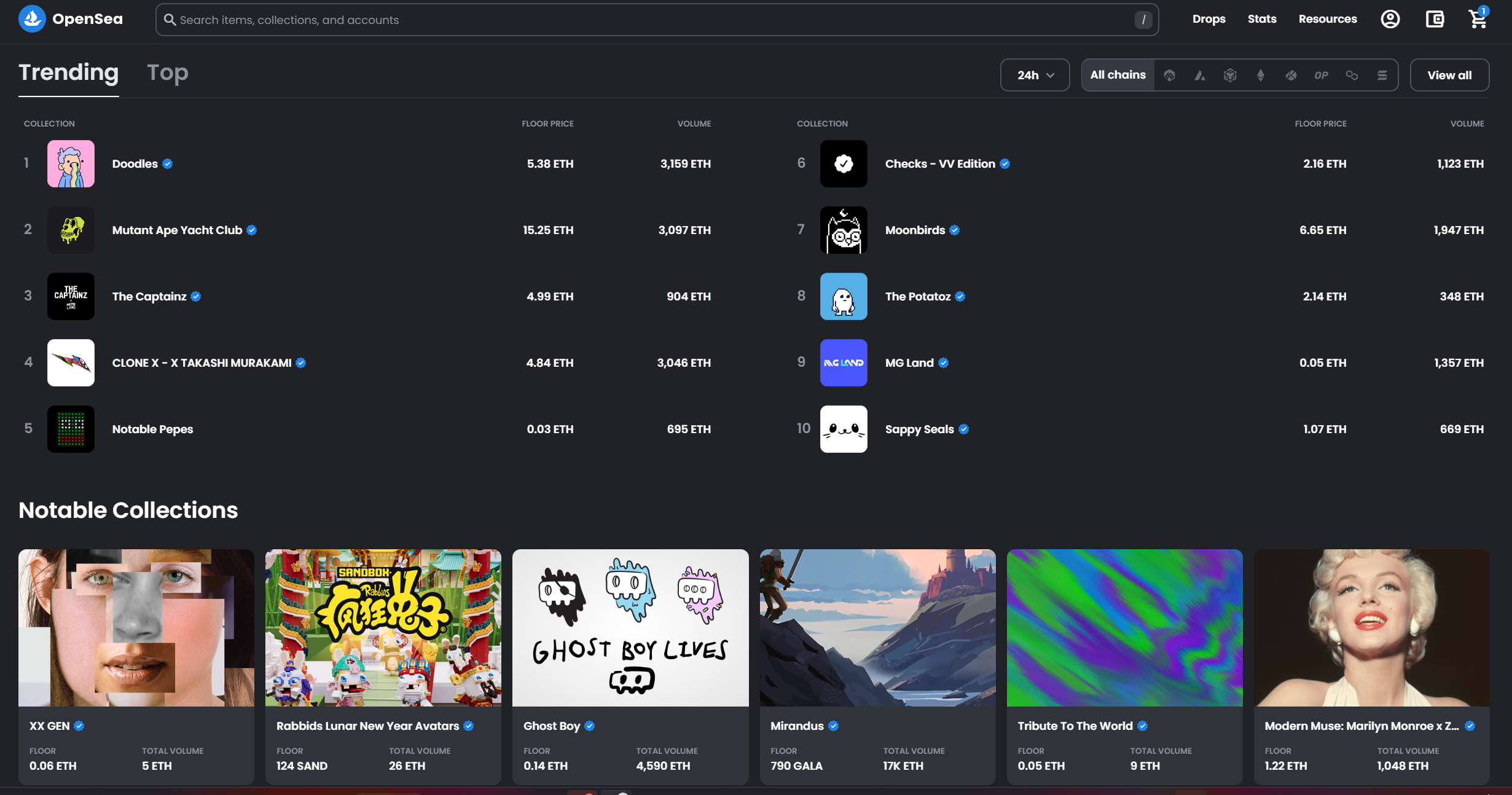Click Mirandus floor 790 GALA
The image size is (1512, 795).
coord(796,766)
